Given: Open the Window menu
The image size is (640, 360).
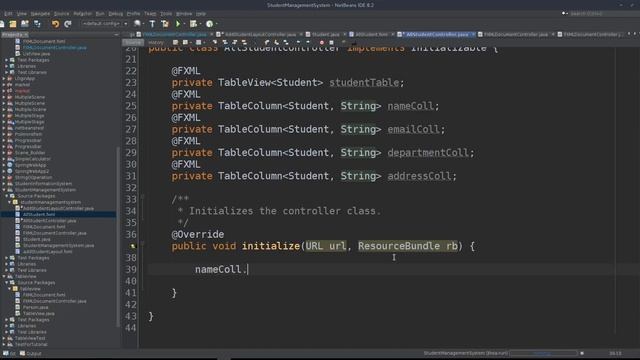Looking at the screenshot, I should [x=184, y=13].
